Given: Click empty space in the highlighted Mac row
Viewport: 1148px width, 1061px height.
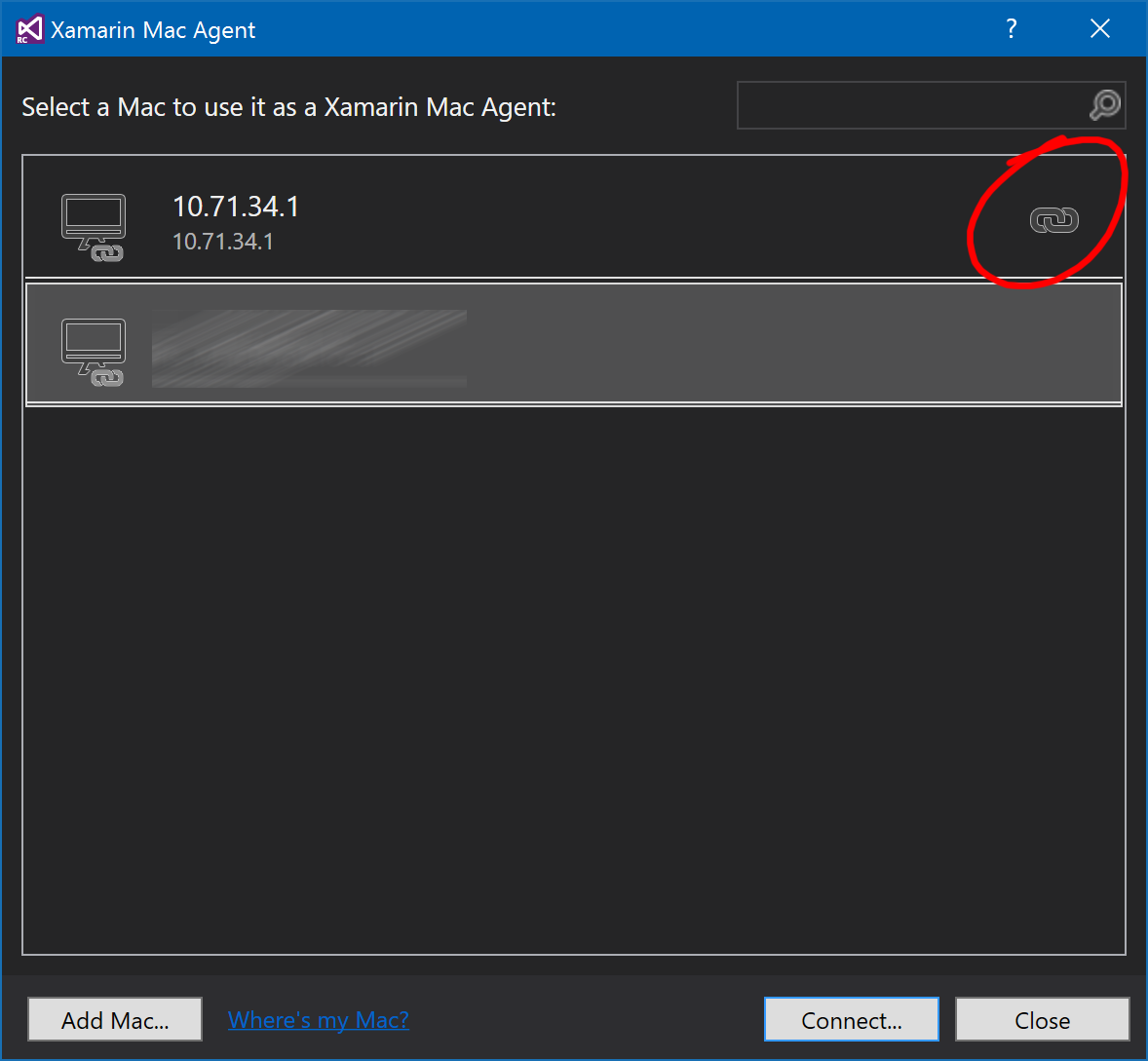Looking at the screenshot, I should [x=780, y=345].
